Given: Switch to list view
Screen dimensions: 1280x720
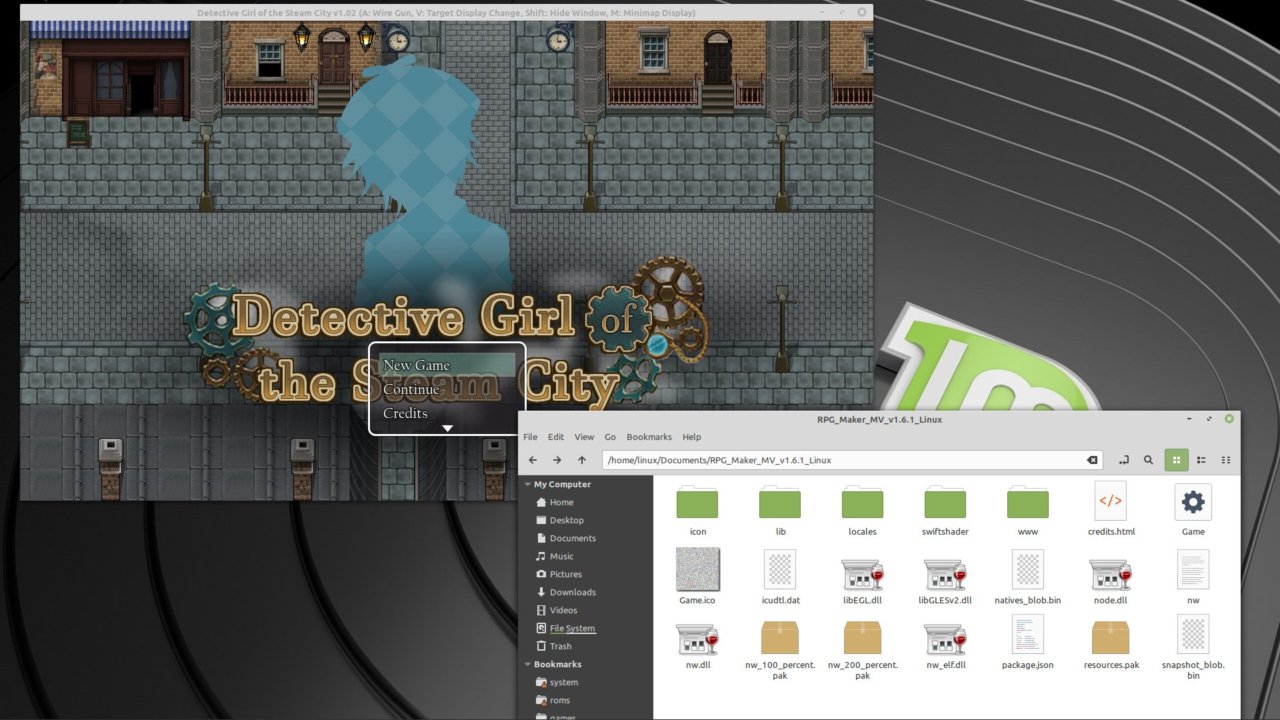Looking at the screenshot, I should pos(1201,460).
